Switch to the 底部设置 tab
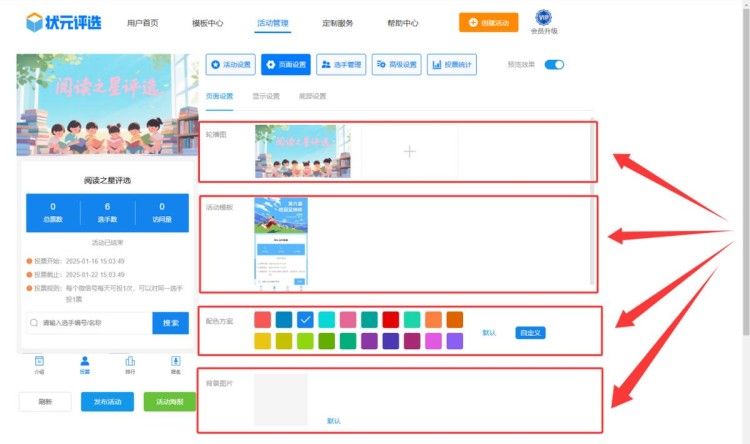The image size is (750, 444). pos(313,97)
